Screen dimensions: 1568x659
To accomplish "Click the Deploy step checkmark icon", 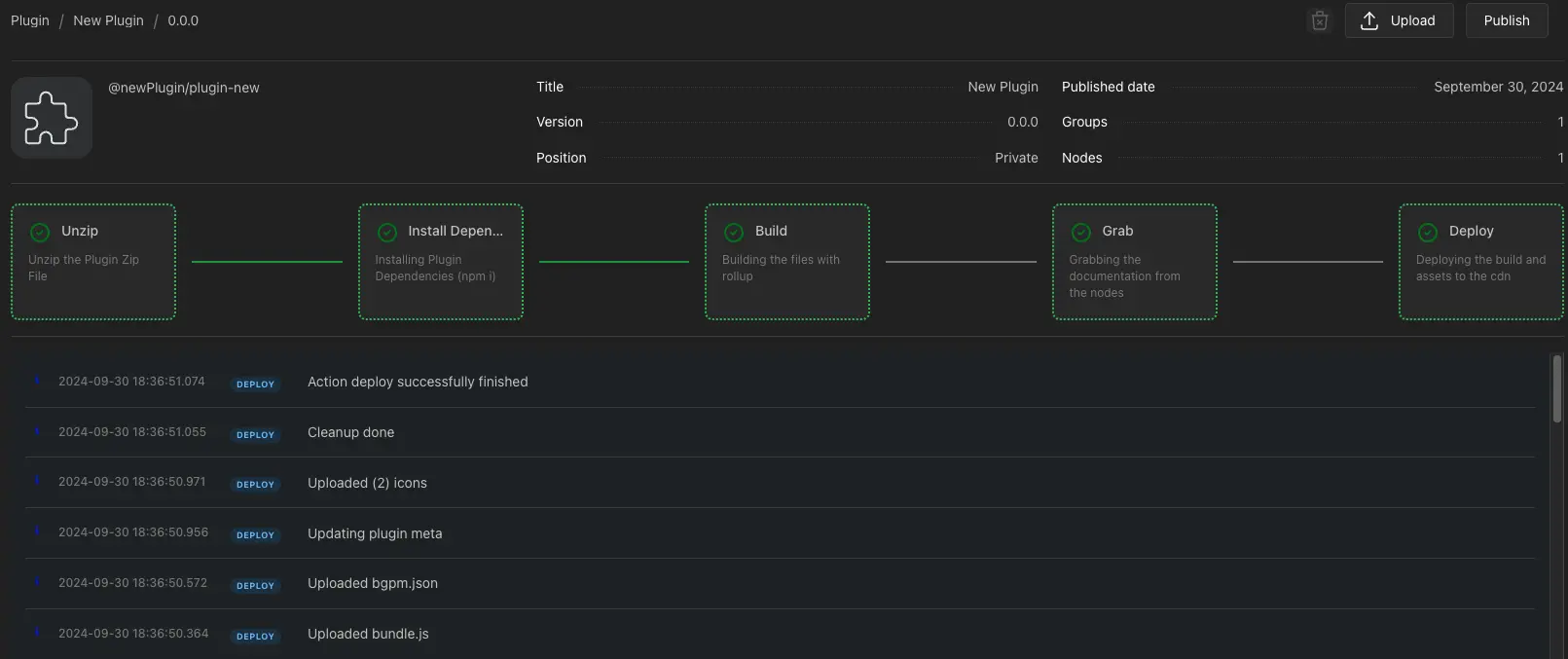I will [x=1428, y=232].
